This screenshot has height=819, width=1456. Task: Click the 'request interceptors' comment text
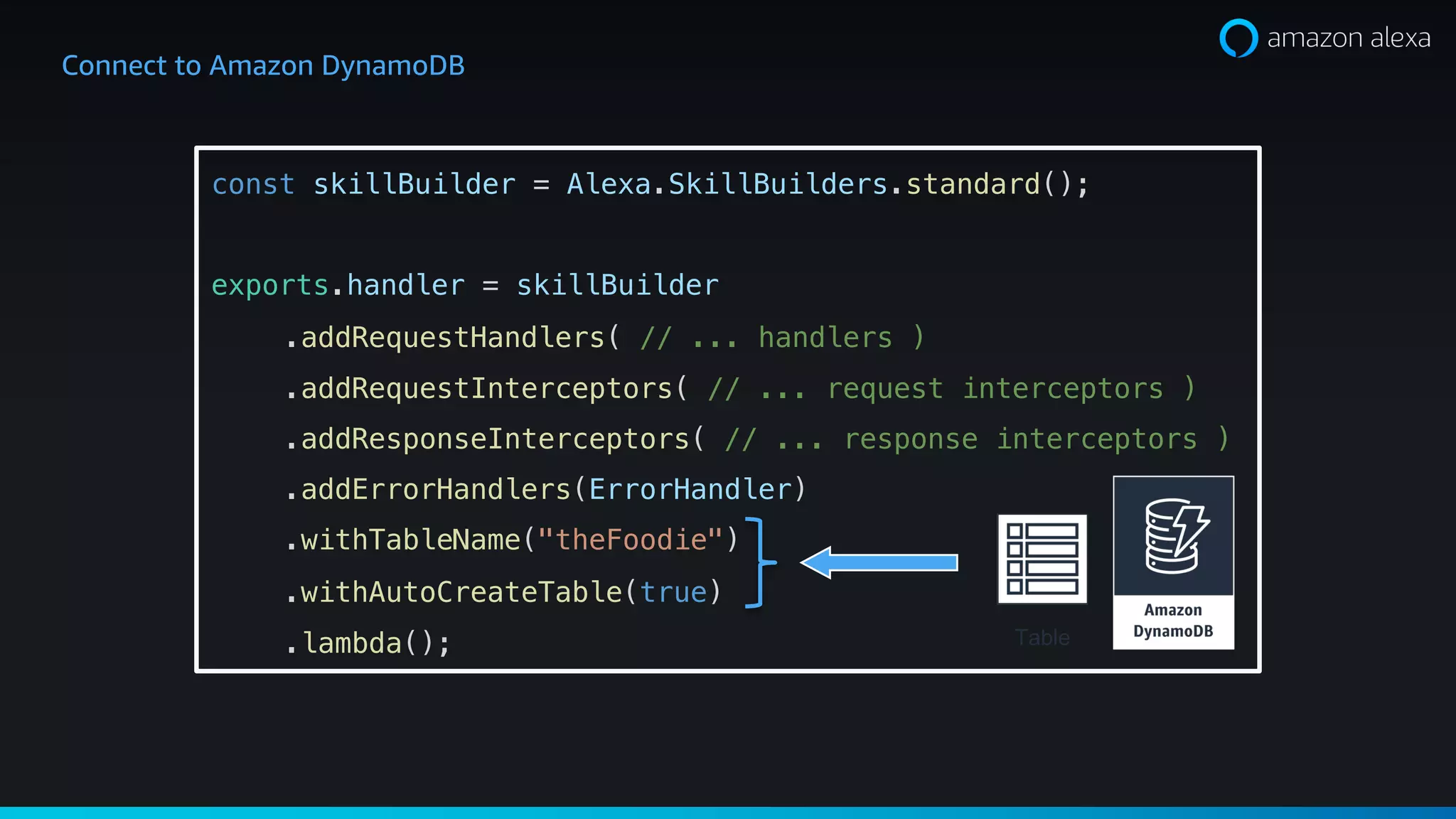(995, 388)
